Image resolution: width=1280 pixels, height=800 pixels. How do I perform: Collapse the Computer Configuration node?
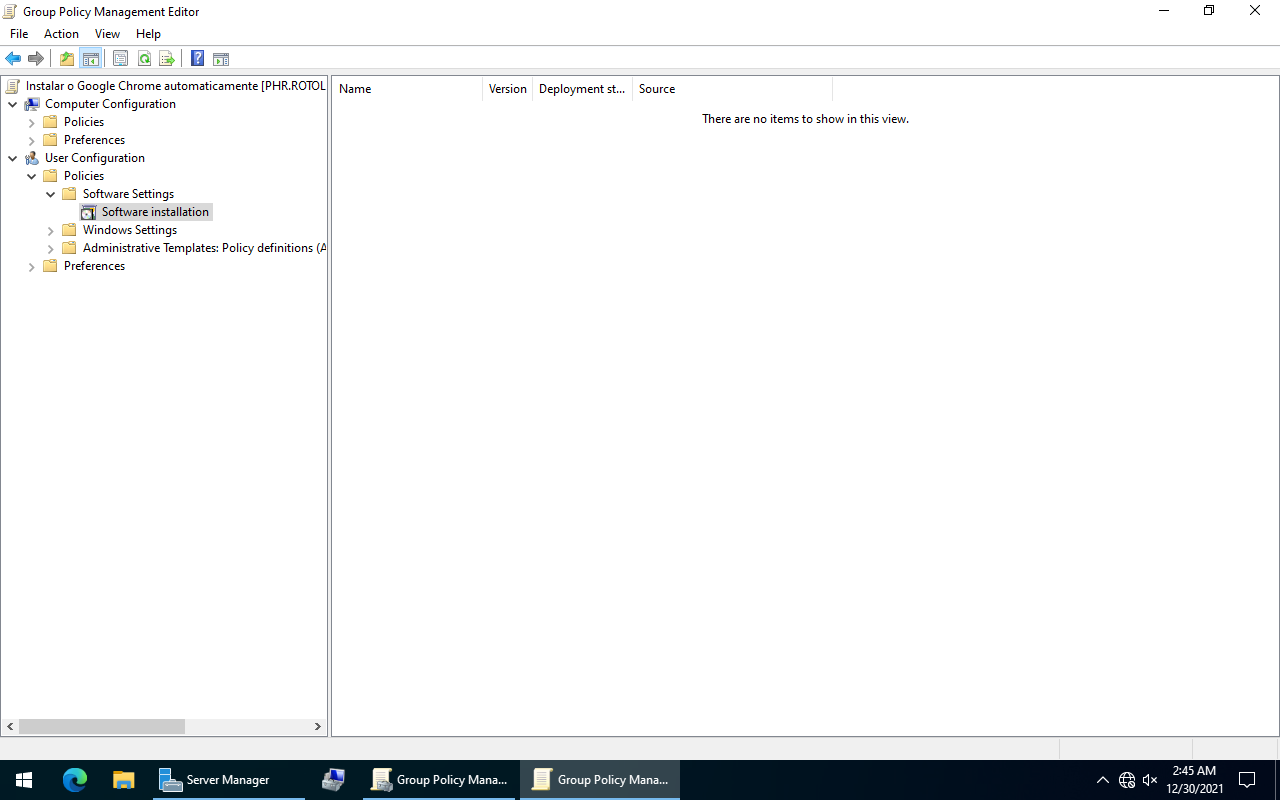pyautogui.click(x=12, y=104)
